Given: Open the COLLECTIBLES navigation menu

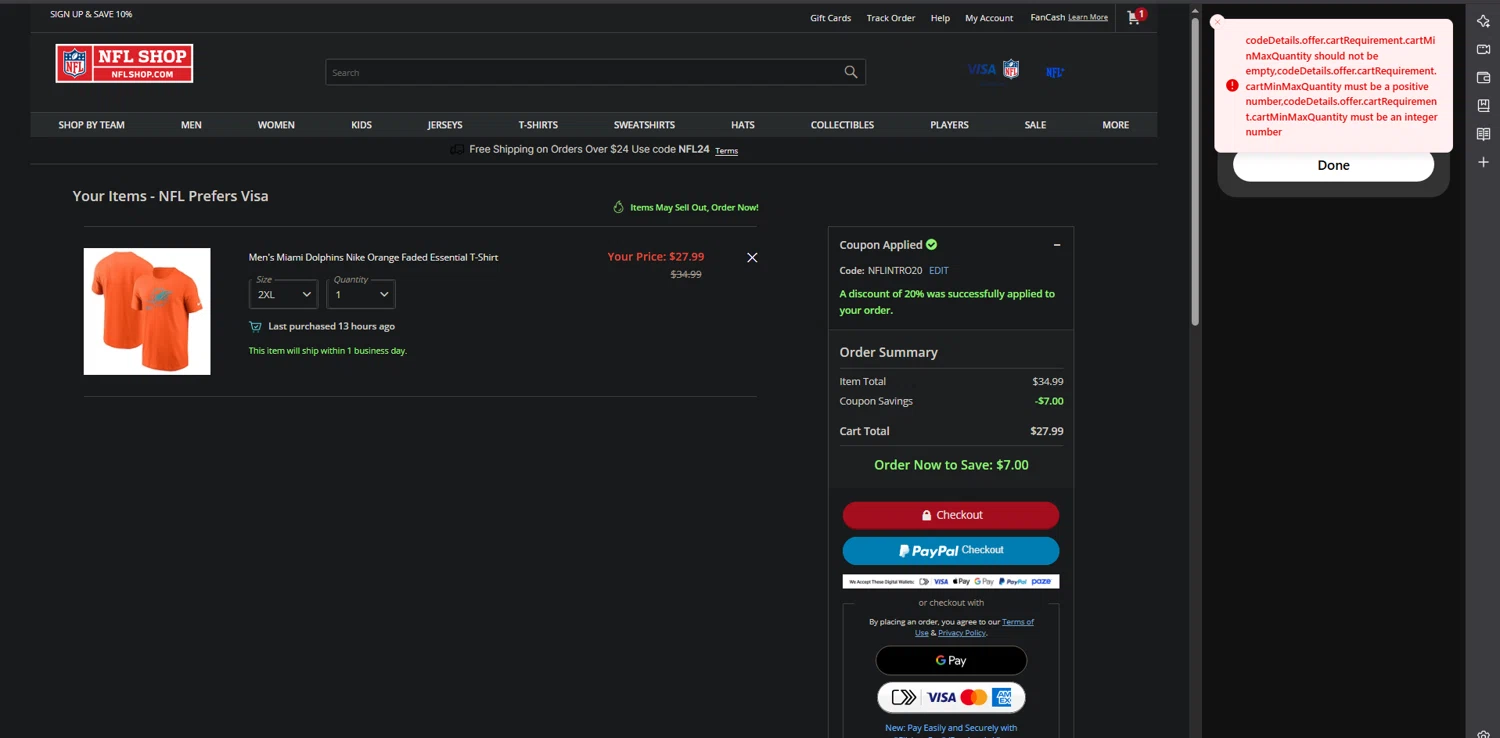Looking at the screenshot, I should (842, 125).
